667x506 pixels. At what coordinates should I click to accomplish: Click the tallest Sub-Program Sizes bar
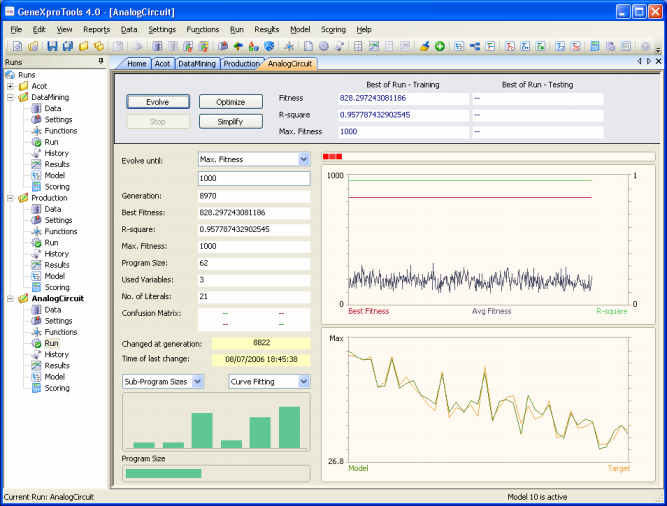(x=289, y=427)
